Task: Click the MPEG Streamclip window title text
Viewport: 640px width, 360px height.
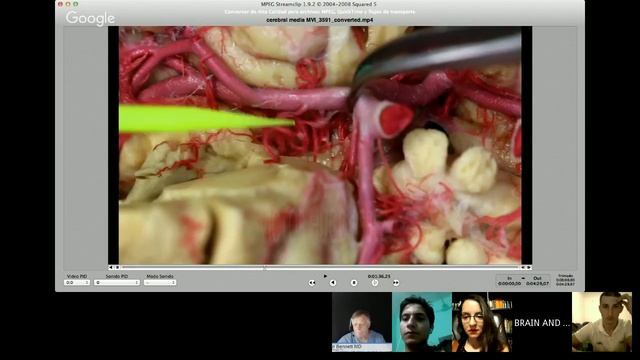Action: tap(319, 4)
